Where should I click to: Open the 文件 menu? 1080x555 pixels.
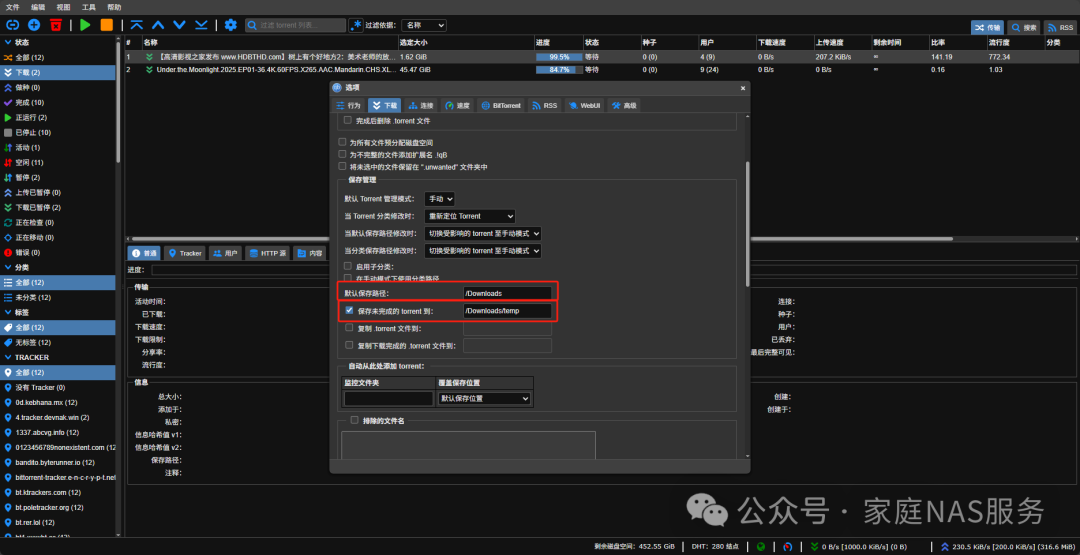13,7
